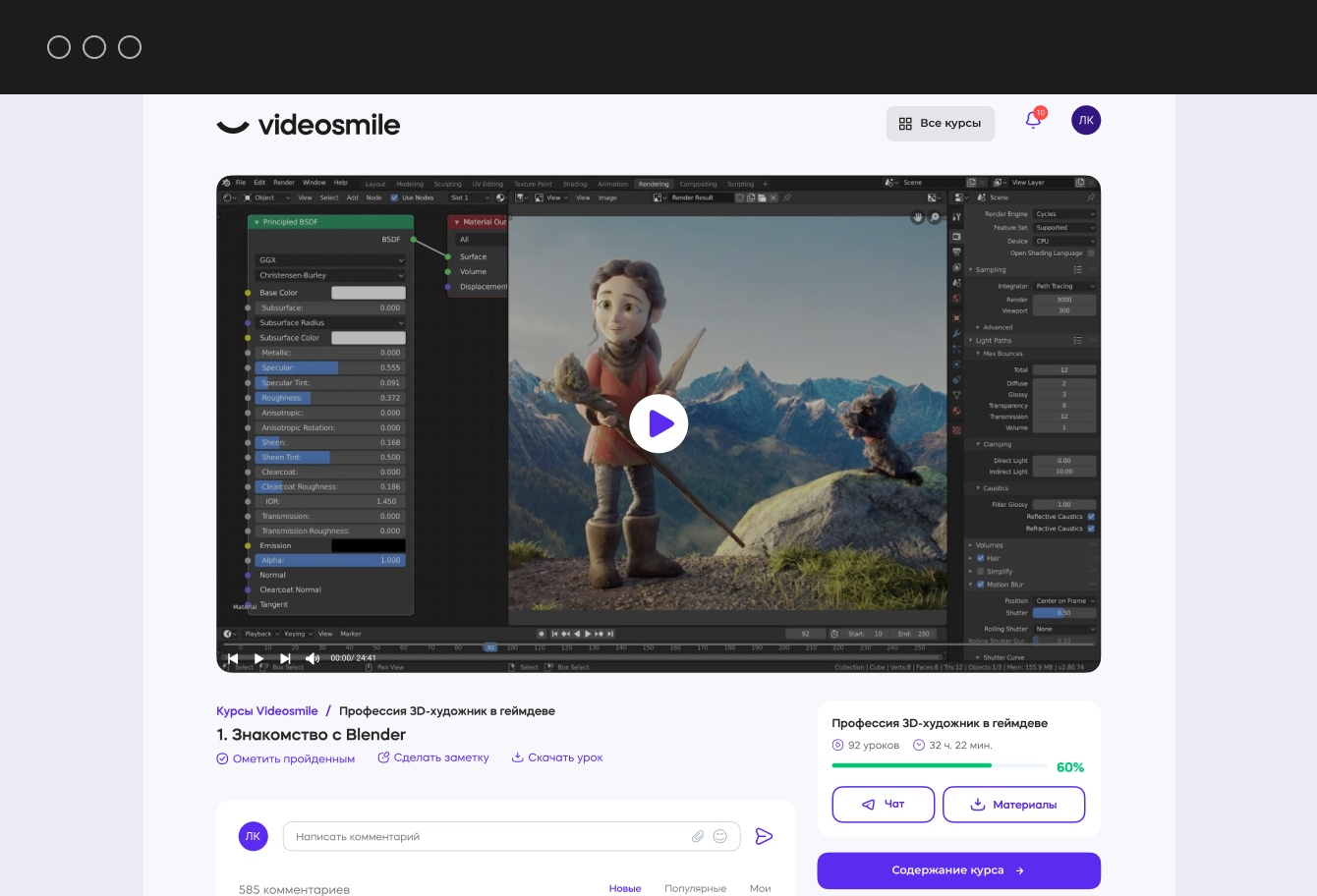Open the Чат button
1317x896 pixels.
(883, 805)
